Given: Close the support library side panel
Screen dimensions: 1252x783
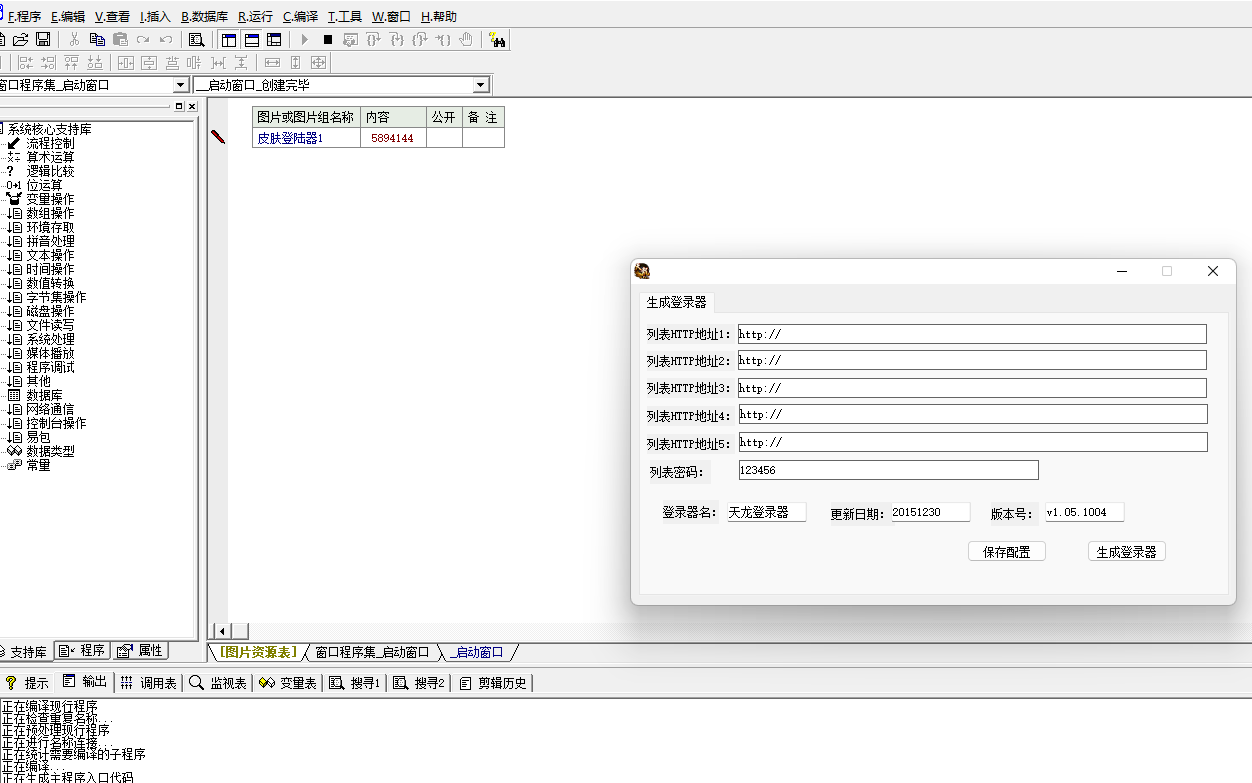Looking at the screenshot, I should pyautogui.click(x=192, y=106).
